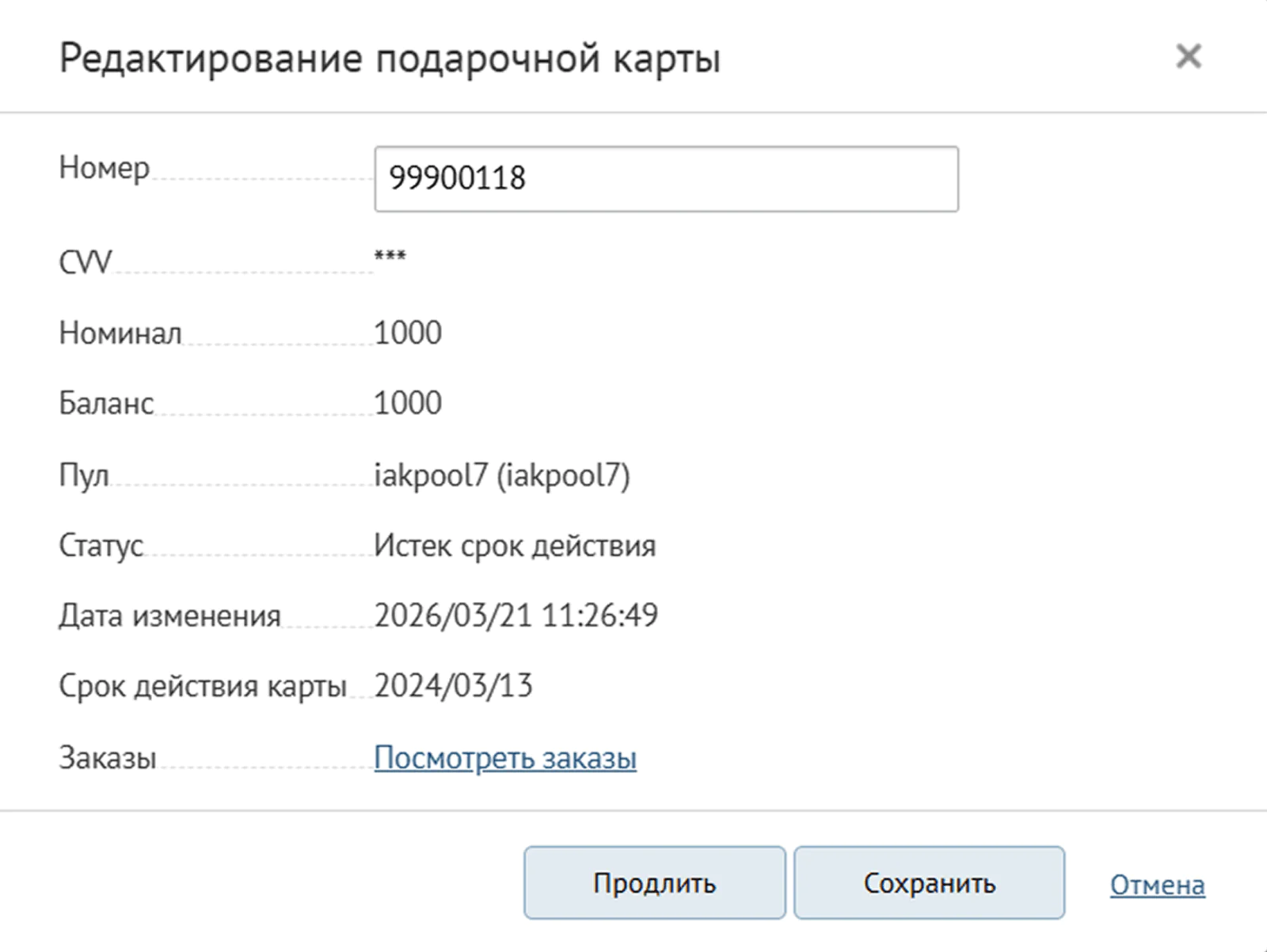Click the pool name iakpool7 (iakpool7)

coord(502,474)
